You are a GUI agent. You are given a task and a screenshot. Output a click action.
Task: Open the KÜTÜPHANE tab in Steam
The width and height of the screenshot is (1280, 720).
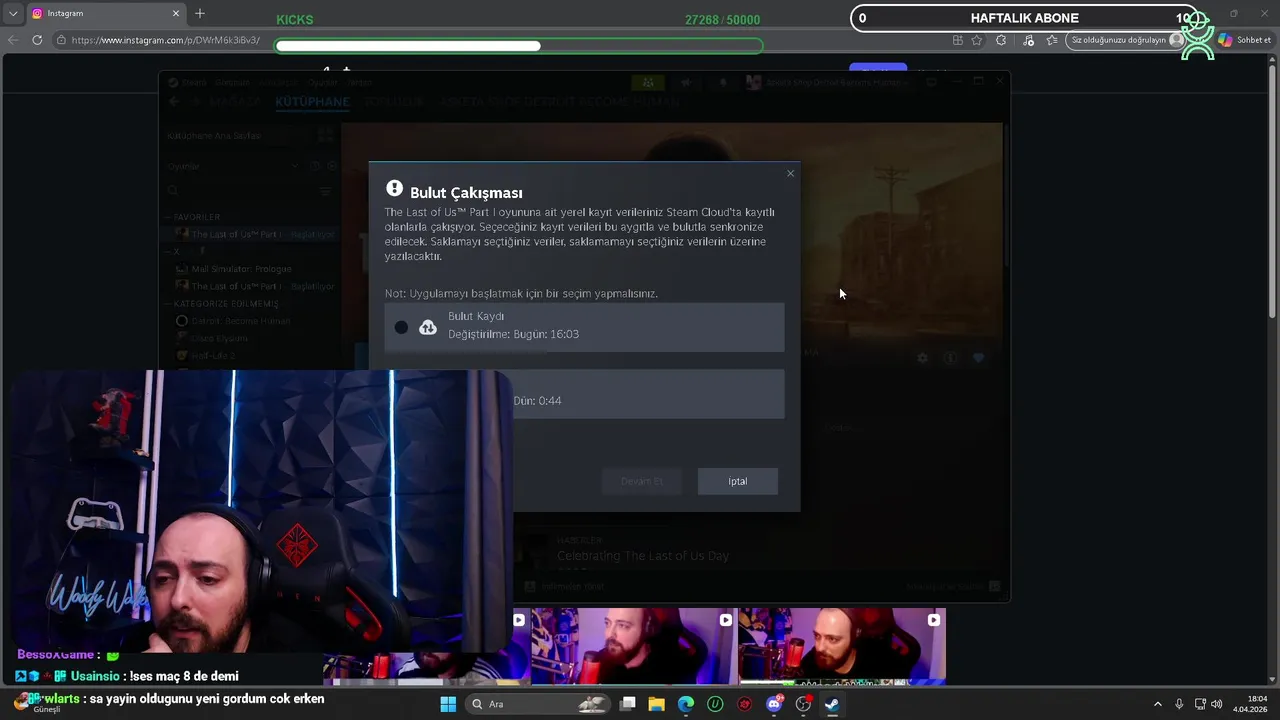(312, 101)
